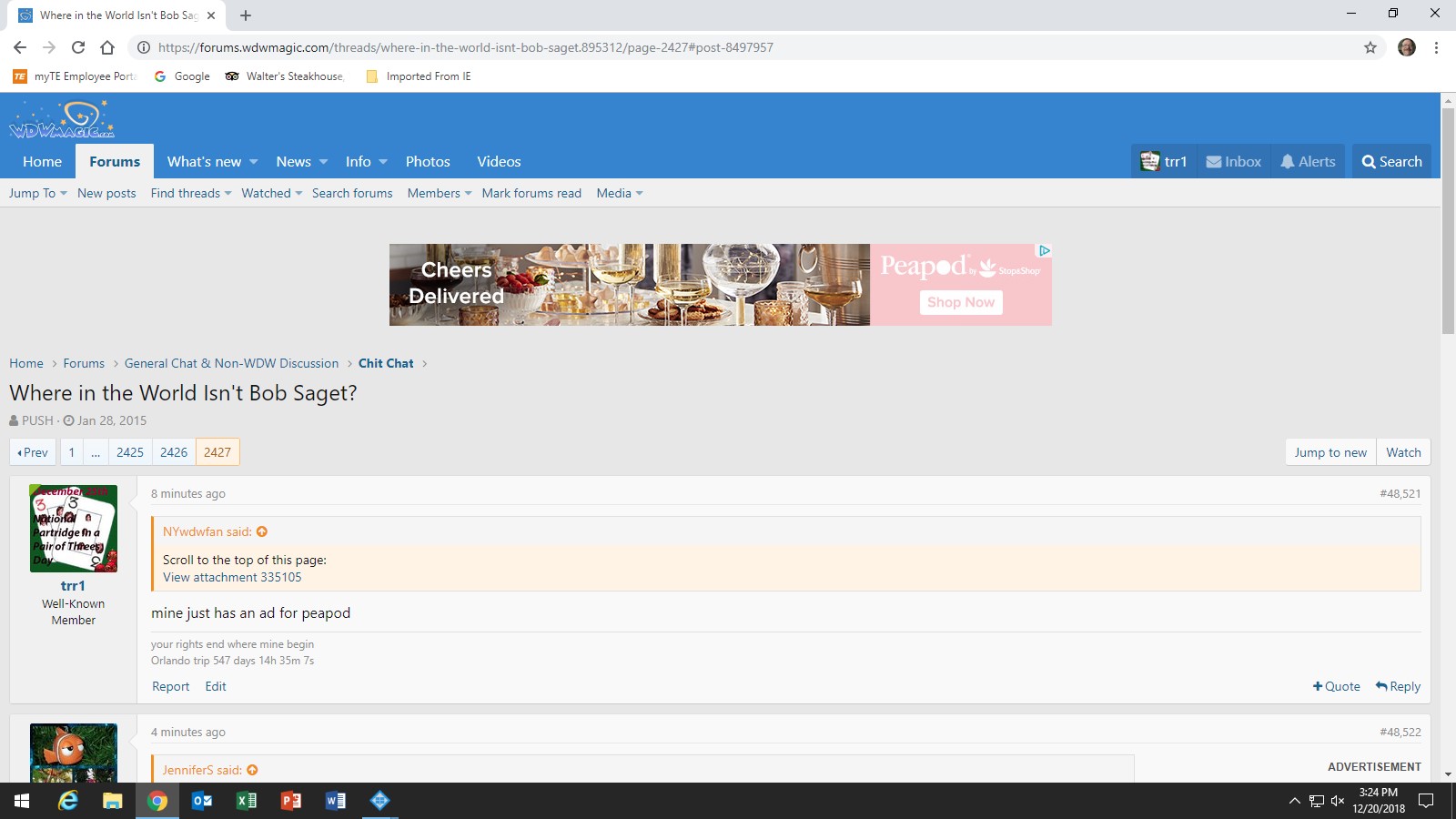
Task: Click the browser address bar URL
Action: pyautogui.click(x=465, y=47)
